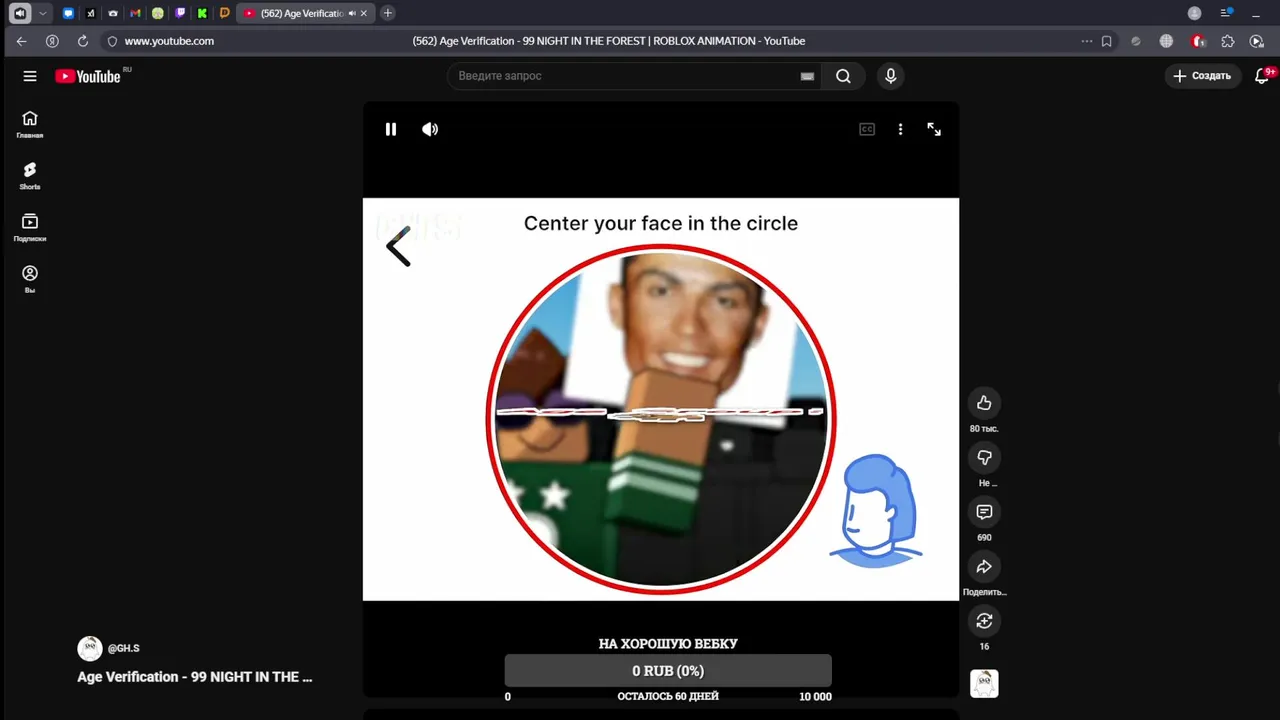Image resolution: width=1280 pixels, height=720 pixels.
Task: Open the puzzle-piece extensions menu
Action: pos(1227,41)
